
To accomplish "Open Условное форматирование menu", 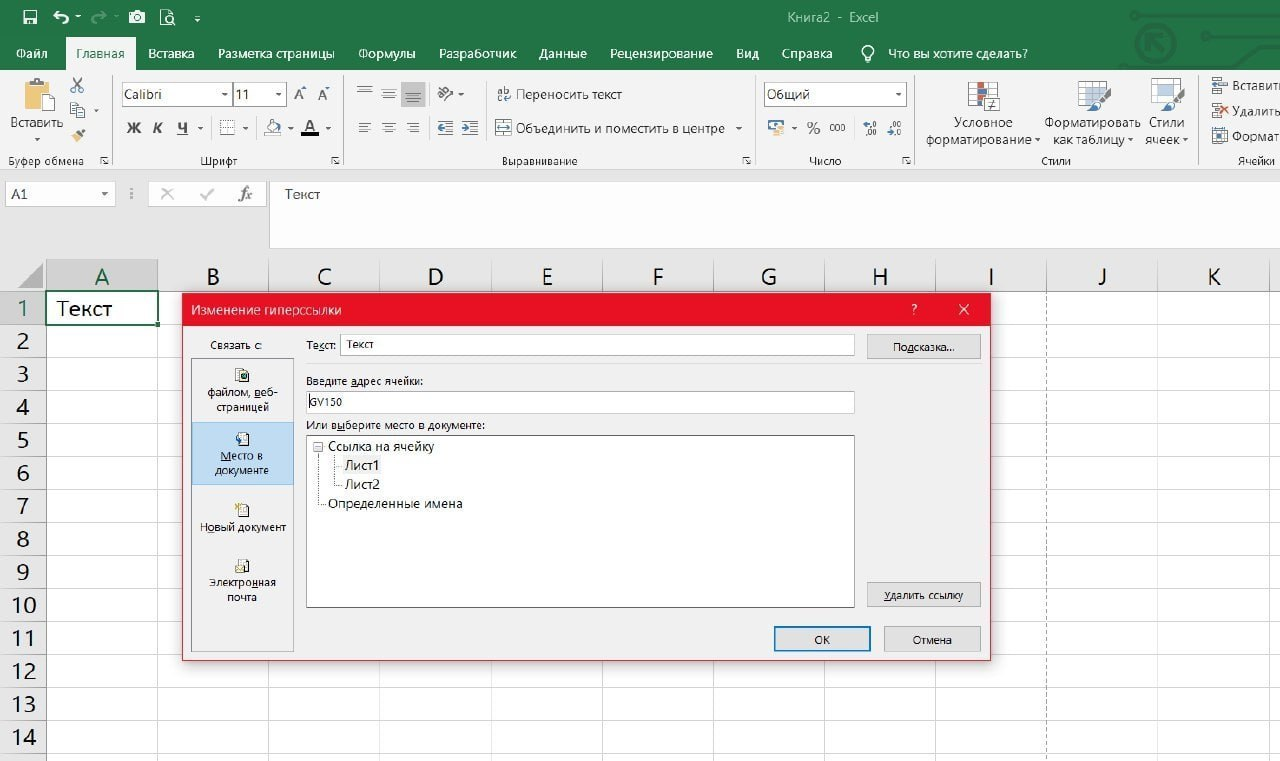I will 982,113.
